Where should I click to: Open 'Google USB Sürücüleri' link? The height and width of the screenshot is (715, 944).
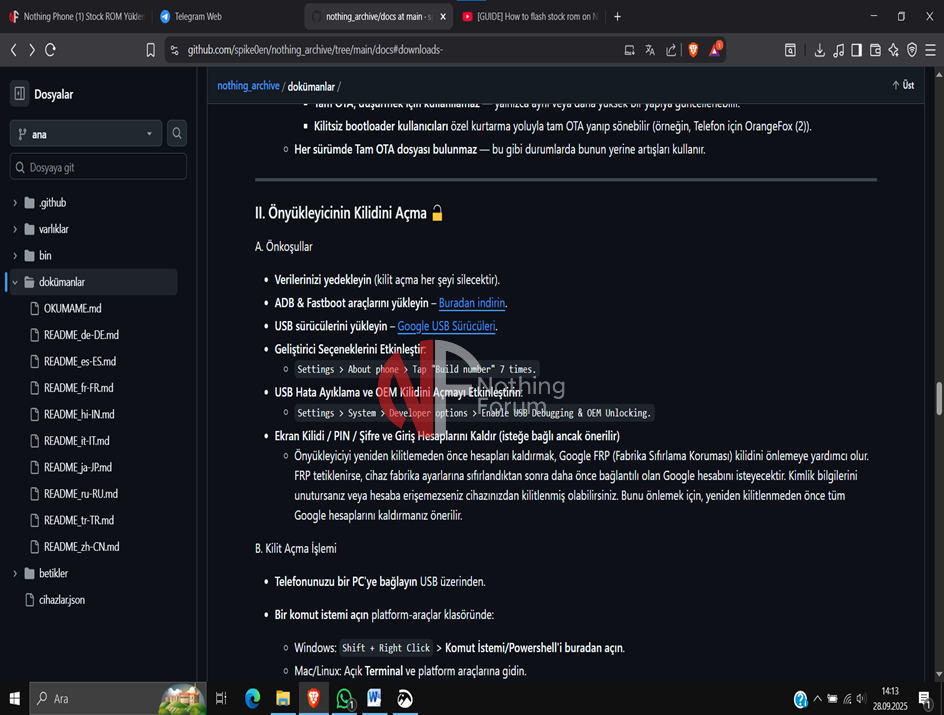(446, 326)
